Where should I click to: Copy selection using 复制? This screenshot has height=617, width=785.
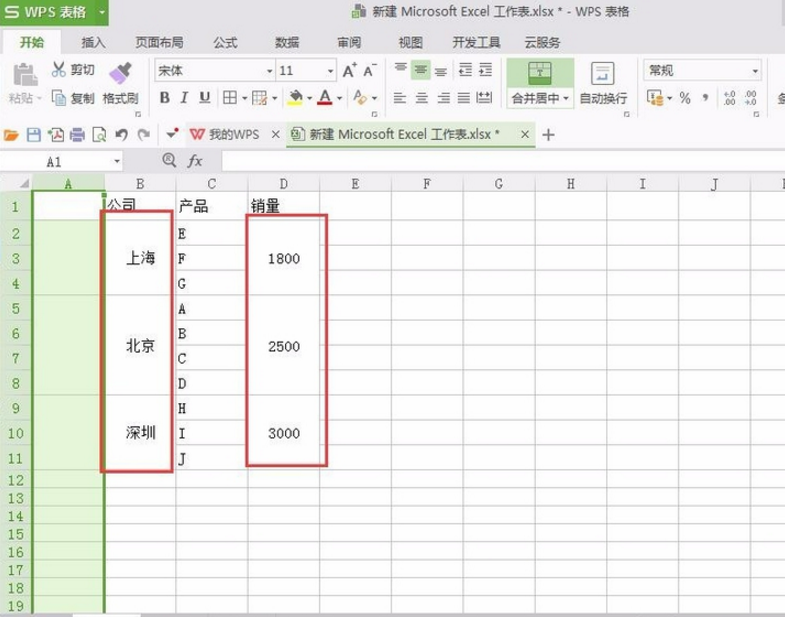click(x=73, y=98)
